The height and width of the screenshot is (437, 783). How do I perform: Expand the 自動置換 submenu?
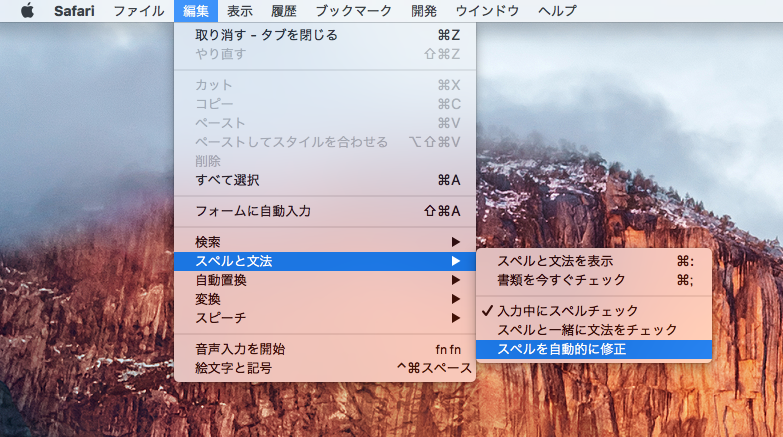coord(325,280)
